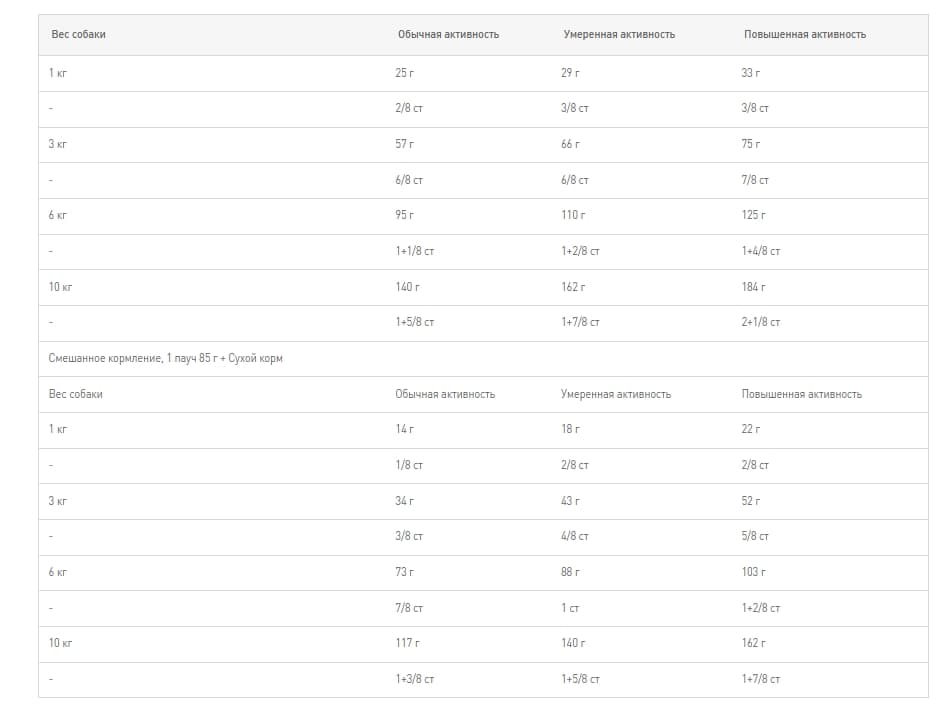Select the "73 г" value
This screenshot has height=711, width=942.
(x=404, y=572)
